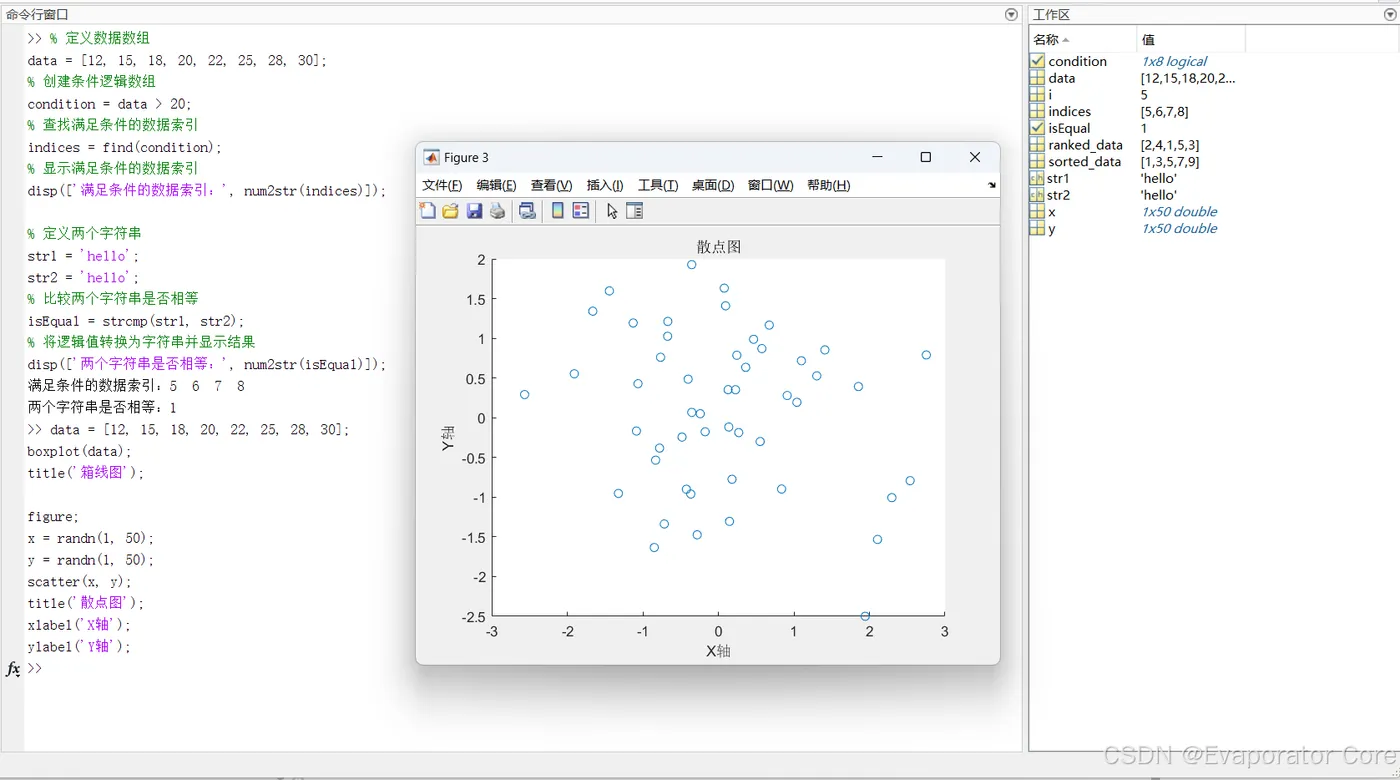Click the fx function browser icon
The width and height of the screenshot is (1400, 780).
(x=13, y=668)
